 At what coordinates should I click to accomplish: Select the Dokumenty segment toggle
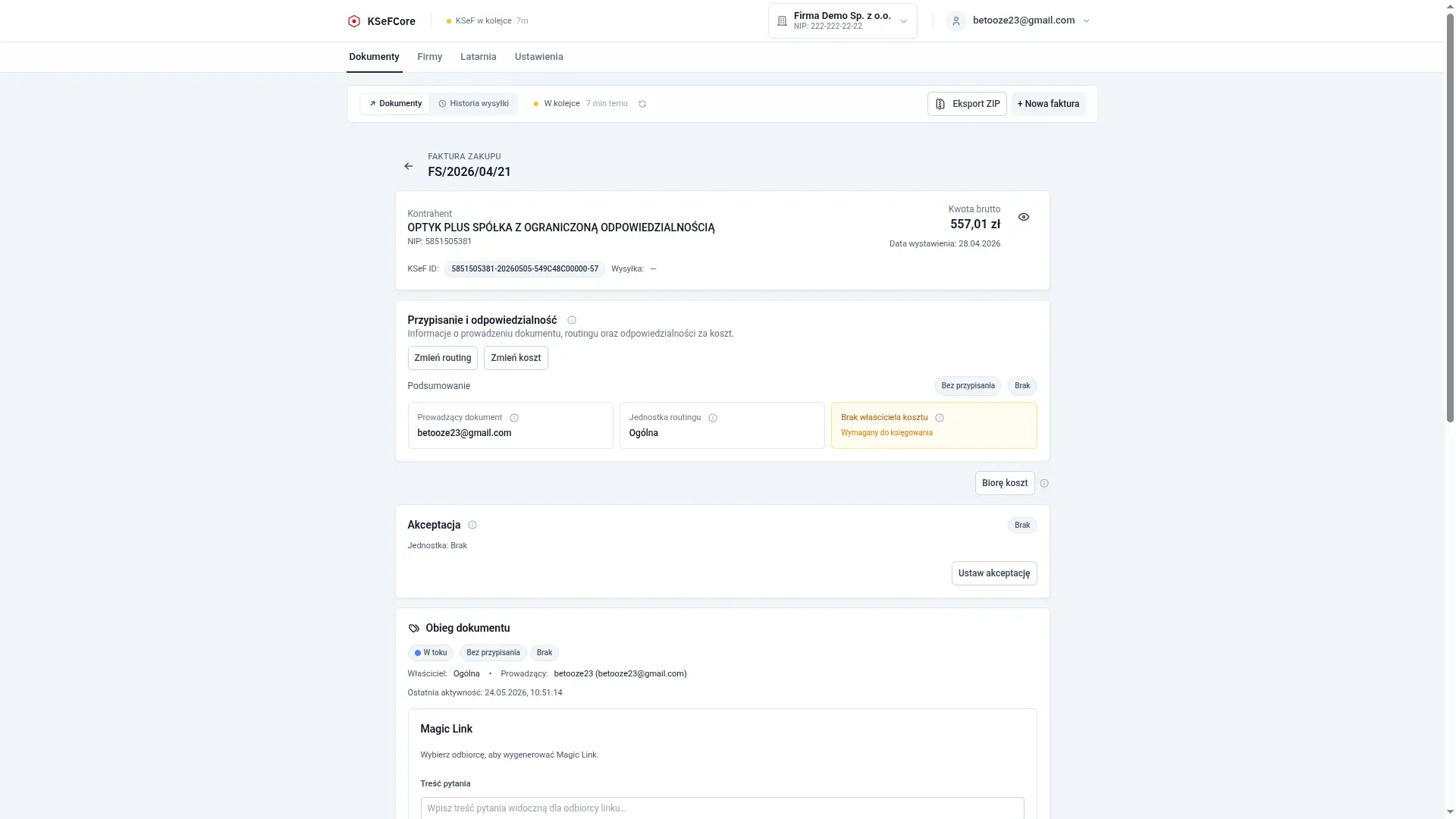tap(395, 104)
